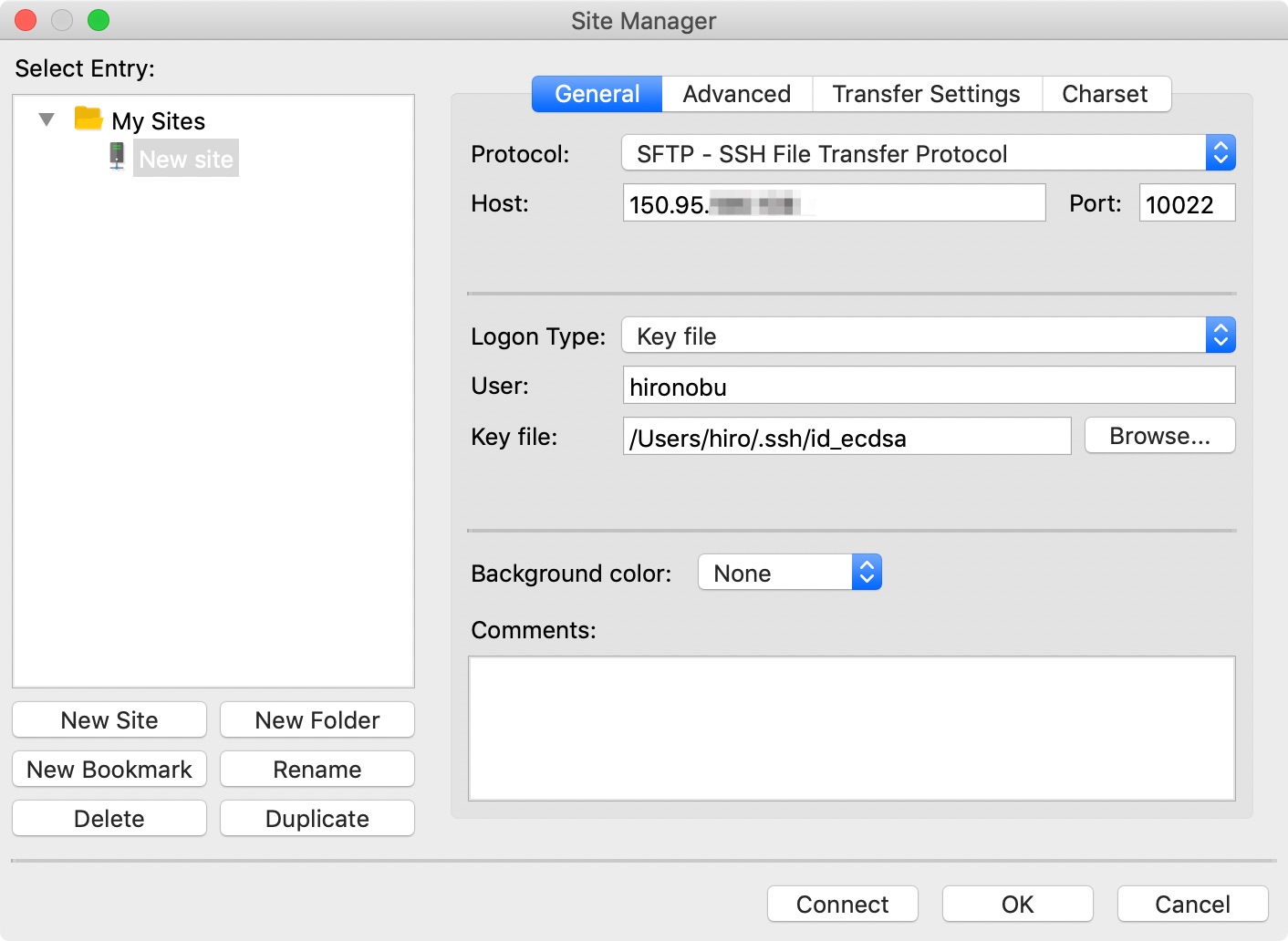This screenshot has height=941, width=1288.
Task: Click the My Sites folder icon
Action: [88, 119]
